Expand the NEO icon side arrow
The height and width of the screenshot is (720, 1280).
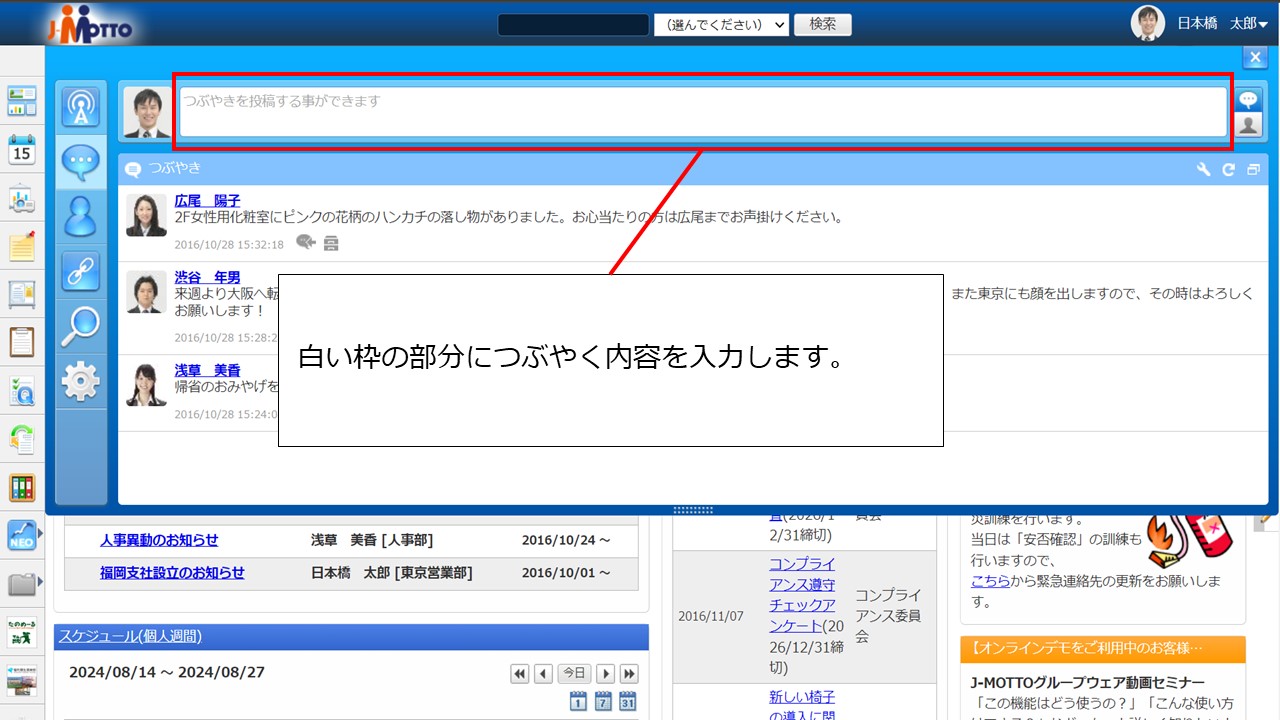click(x=41, y=536)
